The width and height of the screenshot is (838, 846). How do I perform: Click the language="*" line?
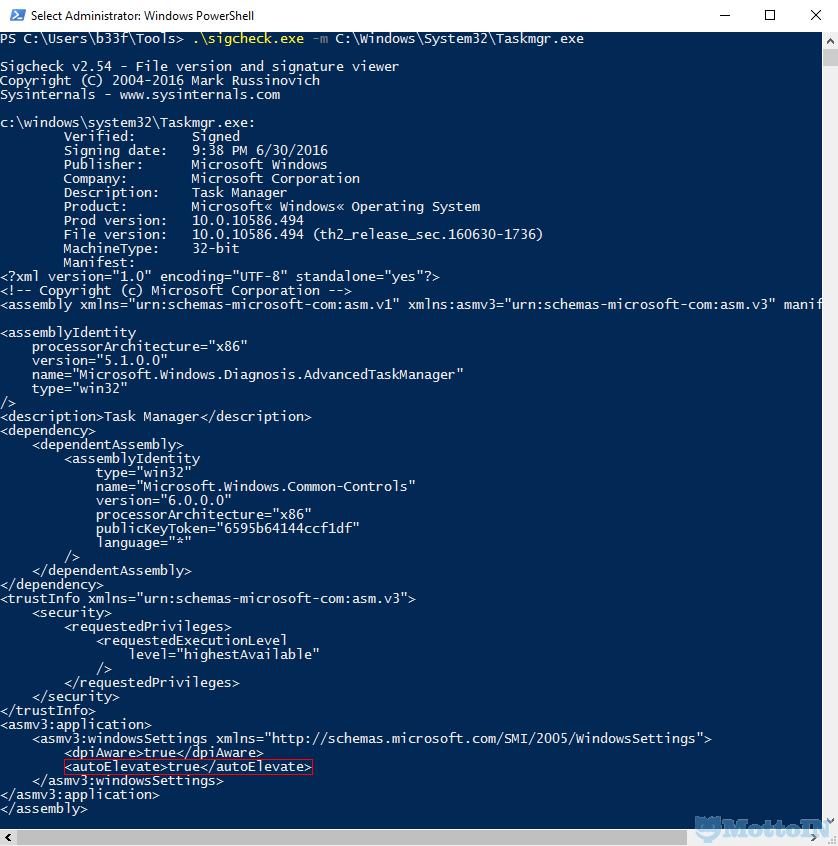pyautogui.click(x=144, y=543)
